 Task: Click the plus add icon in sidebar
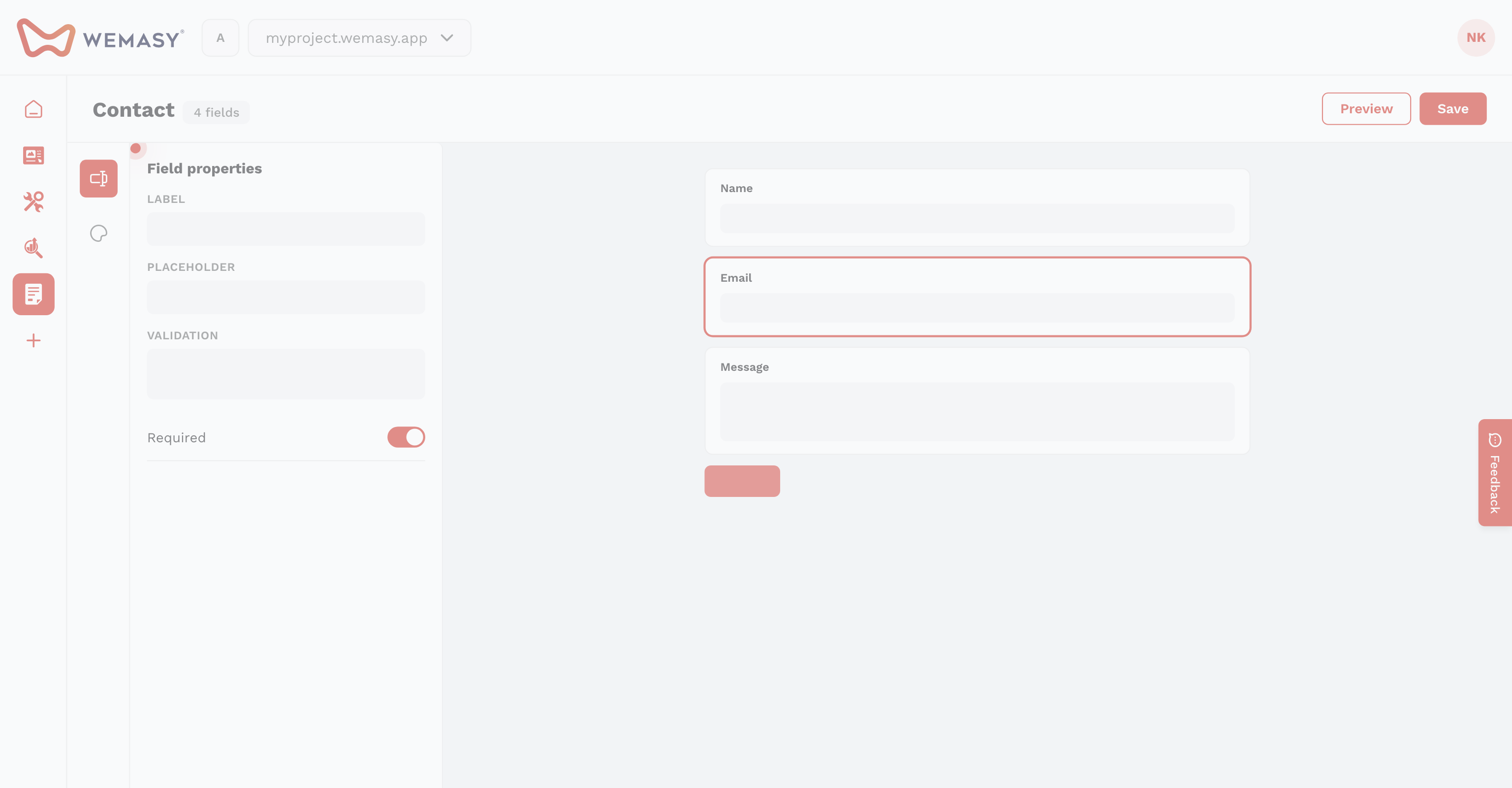point(33,341)
